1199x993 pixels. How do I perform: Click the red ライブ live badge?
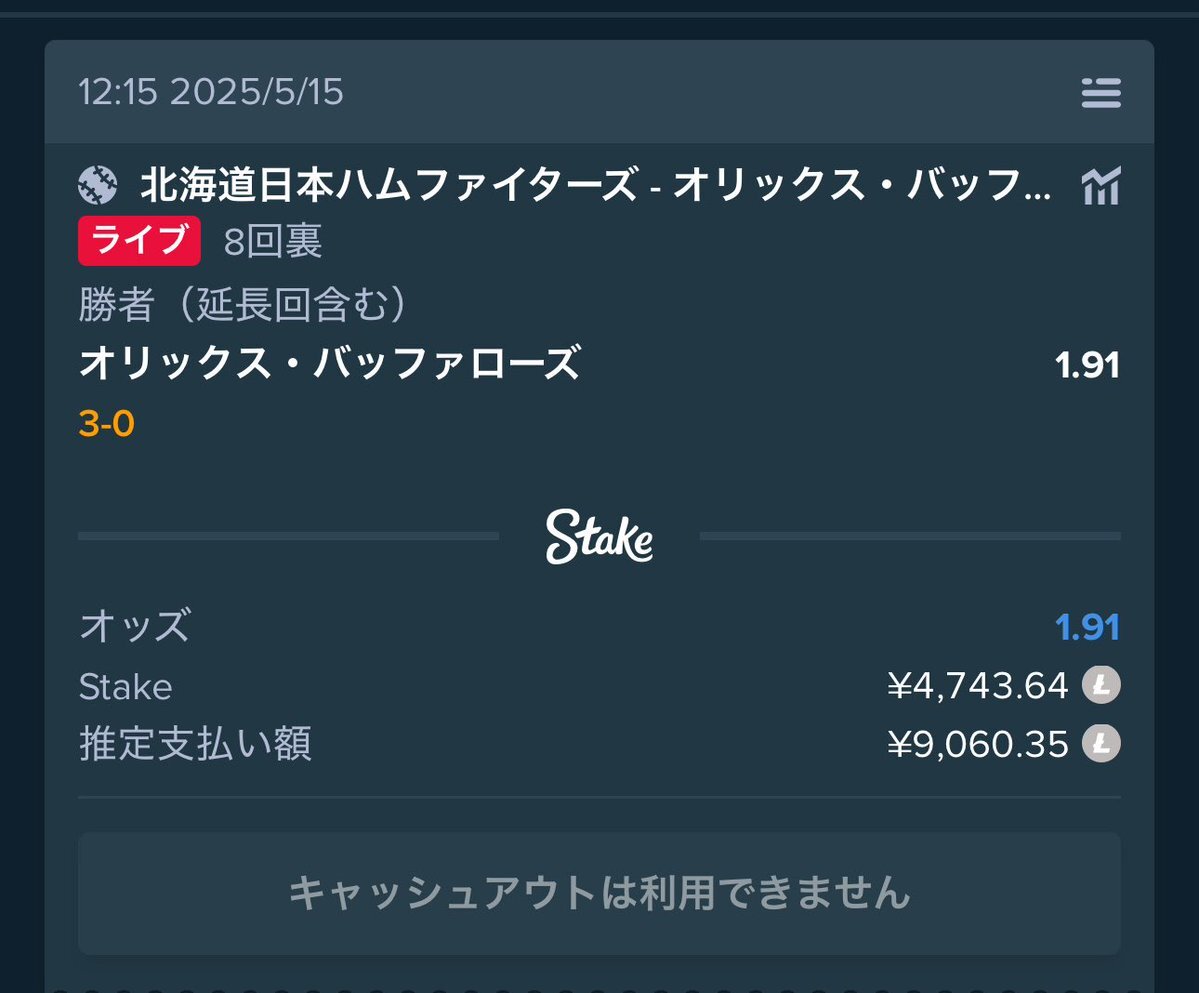[x=139, y=240]
